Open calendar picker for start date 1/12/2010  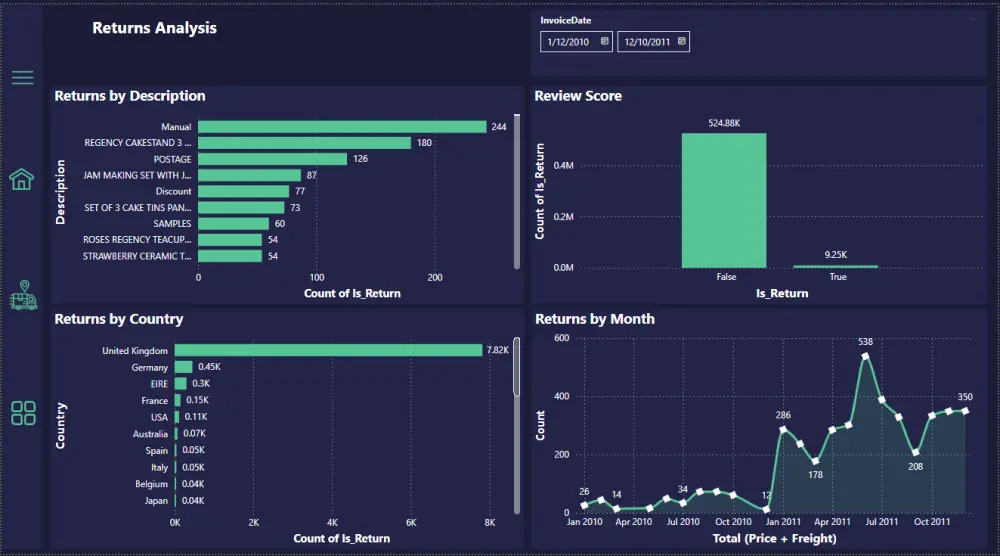pos(605,41)
